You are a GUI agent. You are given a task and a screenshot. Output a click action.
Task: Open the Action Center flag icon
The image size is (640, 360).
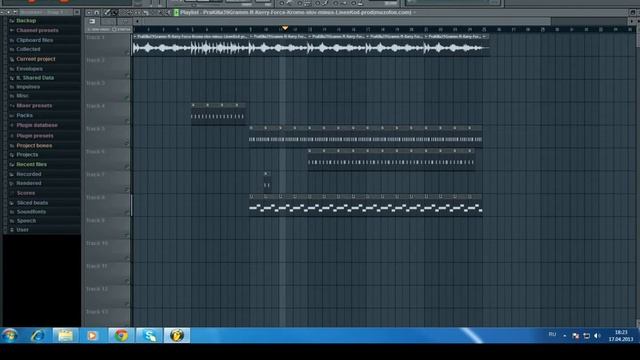coord(576,336)
